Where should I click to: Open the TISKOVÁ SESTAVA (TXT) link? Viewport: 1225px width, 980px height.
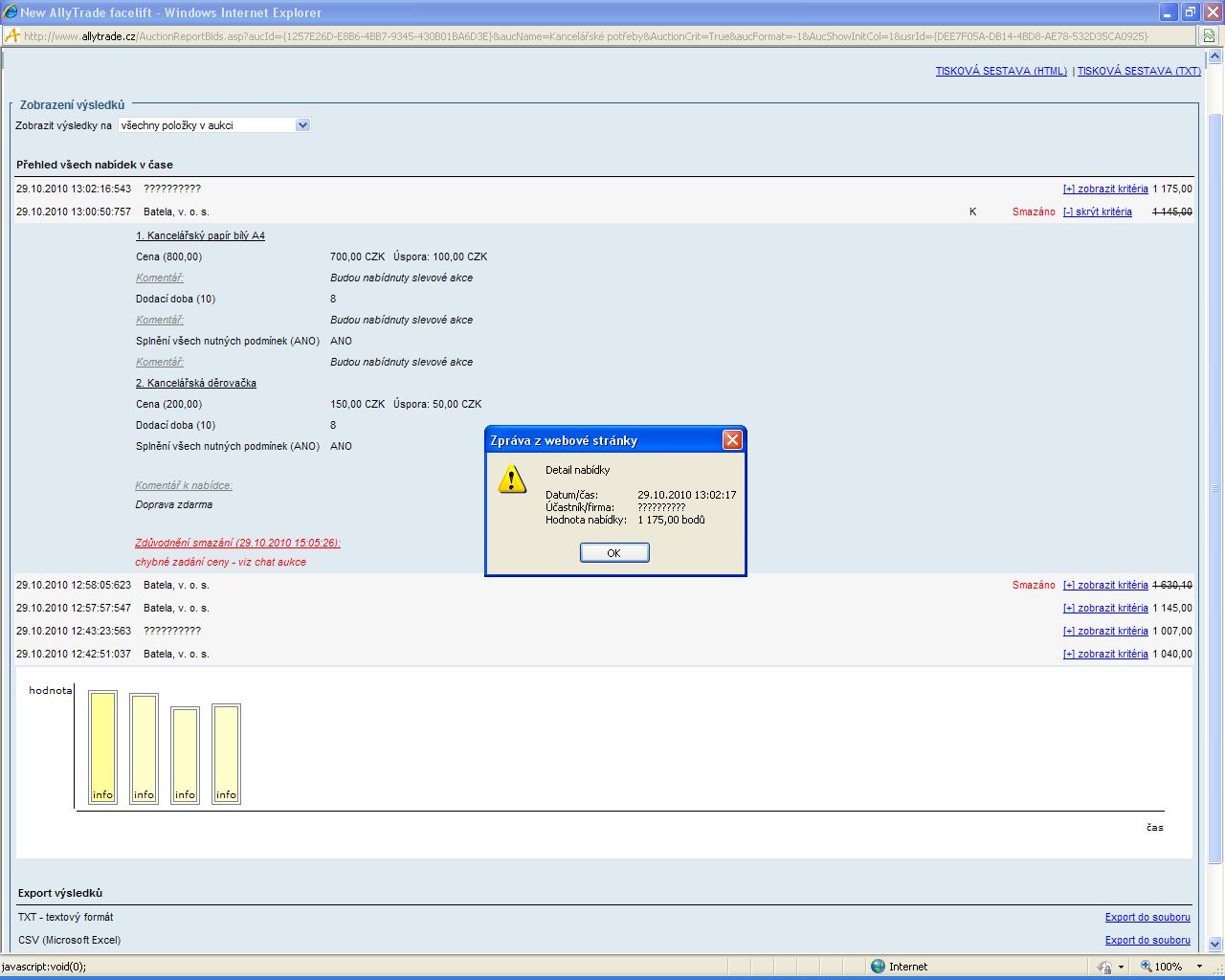[x=1139, y=71]
